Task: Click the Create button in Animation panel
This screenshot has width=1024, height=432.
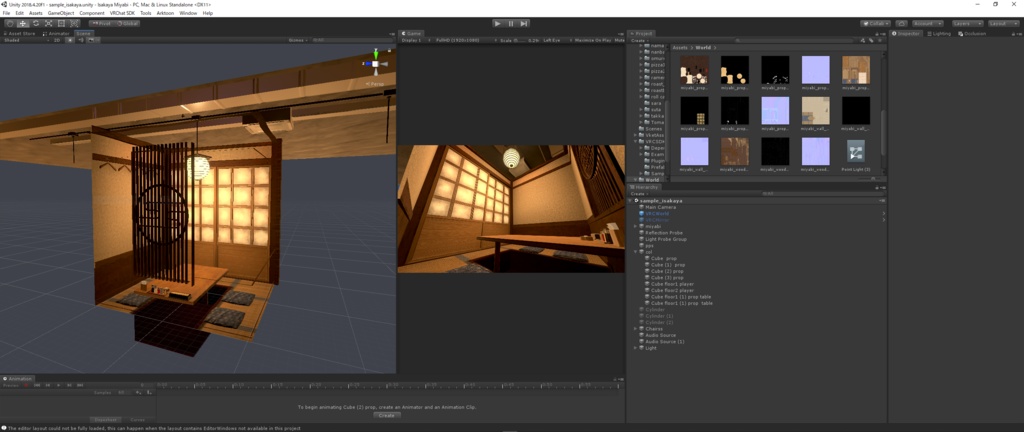Action: click(385, 414)
